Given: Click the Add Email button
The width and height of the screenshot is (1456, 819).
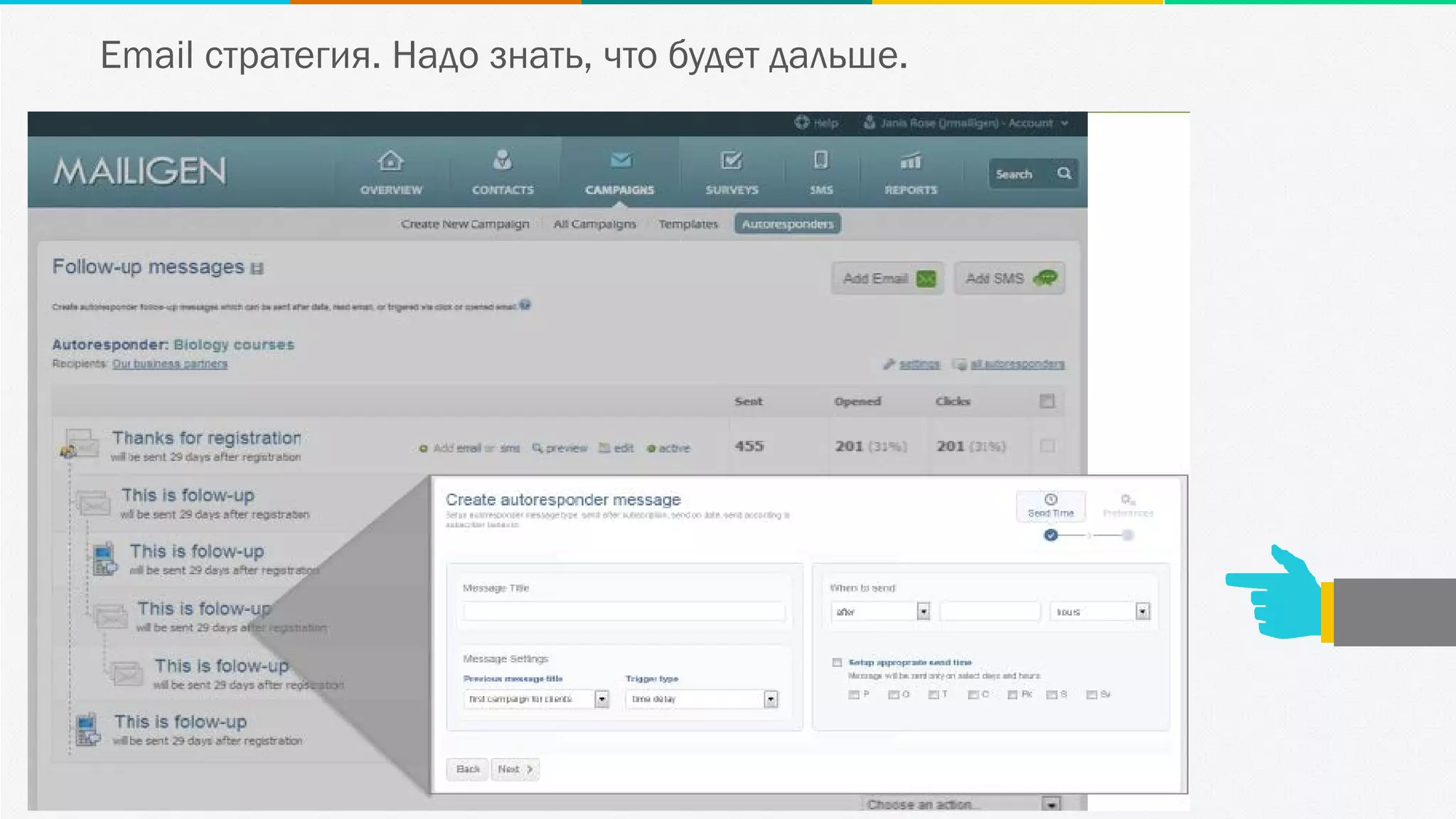Looking at the screenshot, I should (888, 278).
